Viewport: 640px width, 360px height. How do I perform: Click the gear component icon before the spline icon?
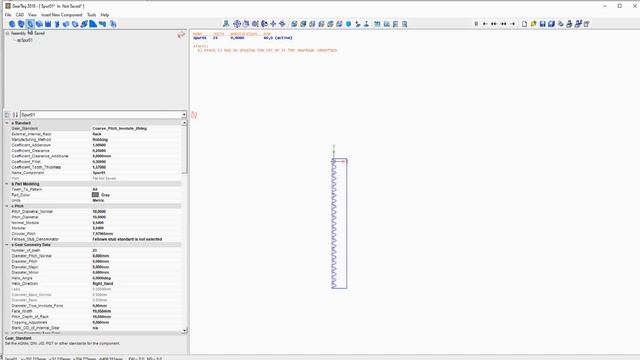(39, 24)
